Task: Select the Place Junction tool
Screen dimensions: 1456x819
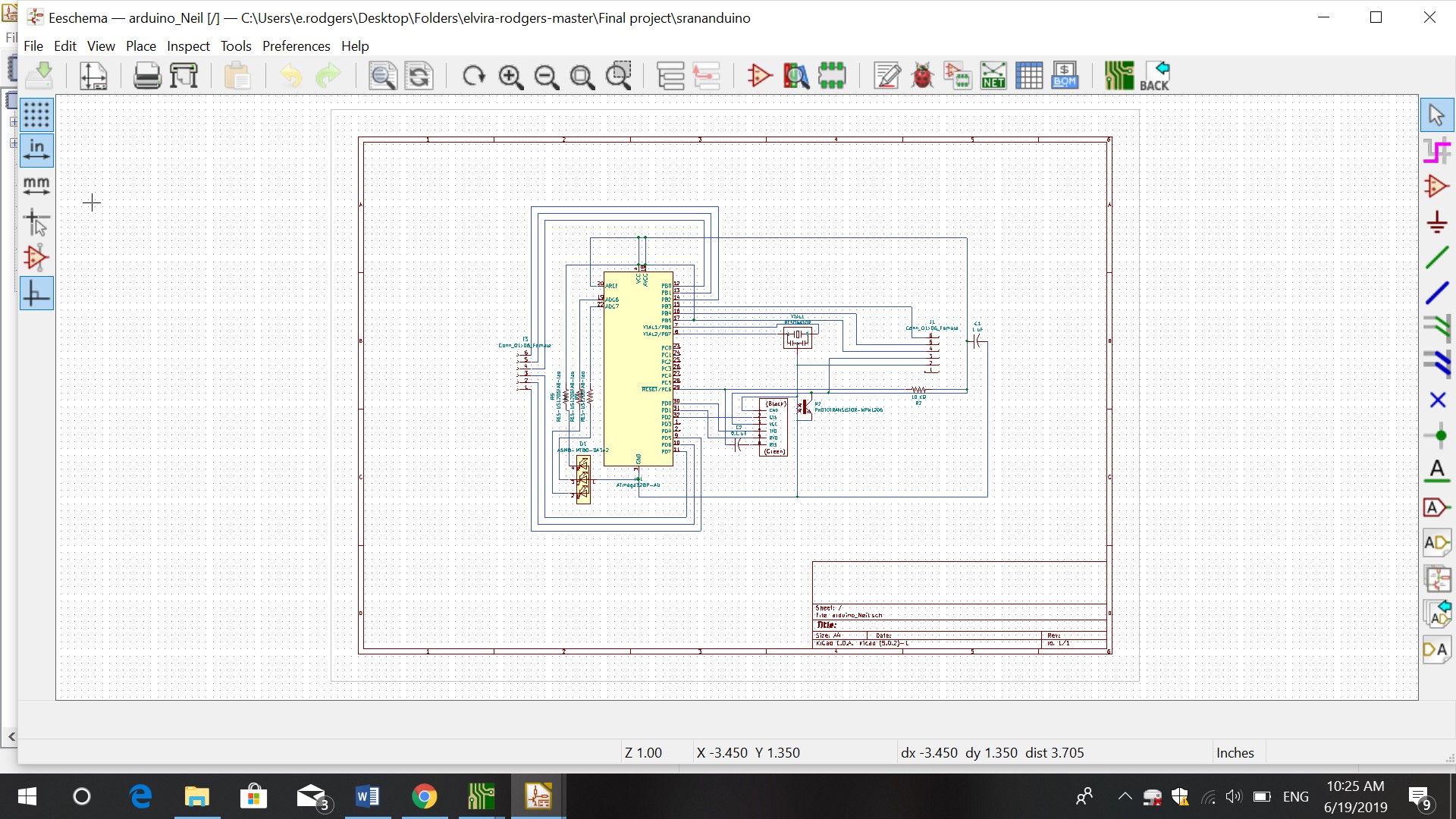Action: click(x=1437, y=435)
